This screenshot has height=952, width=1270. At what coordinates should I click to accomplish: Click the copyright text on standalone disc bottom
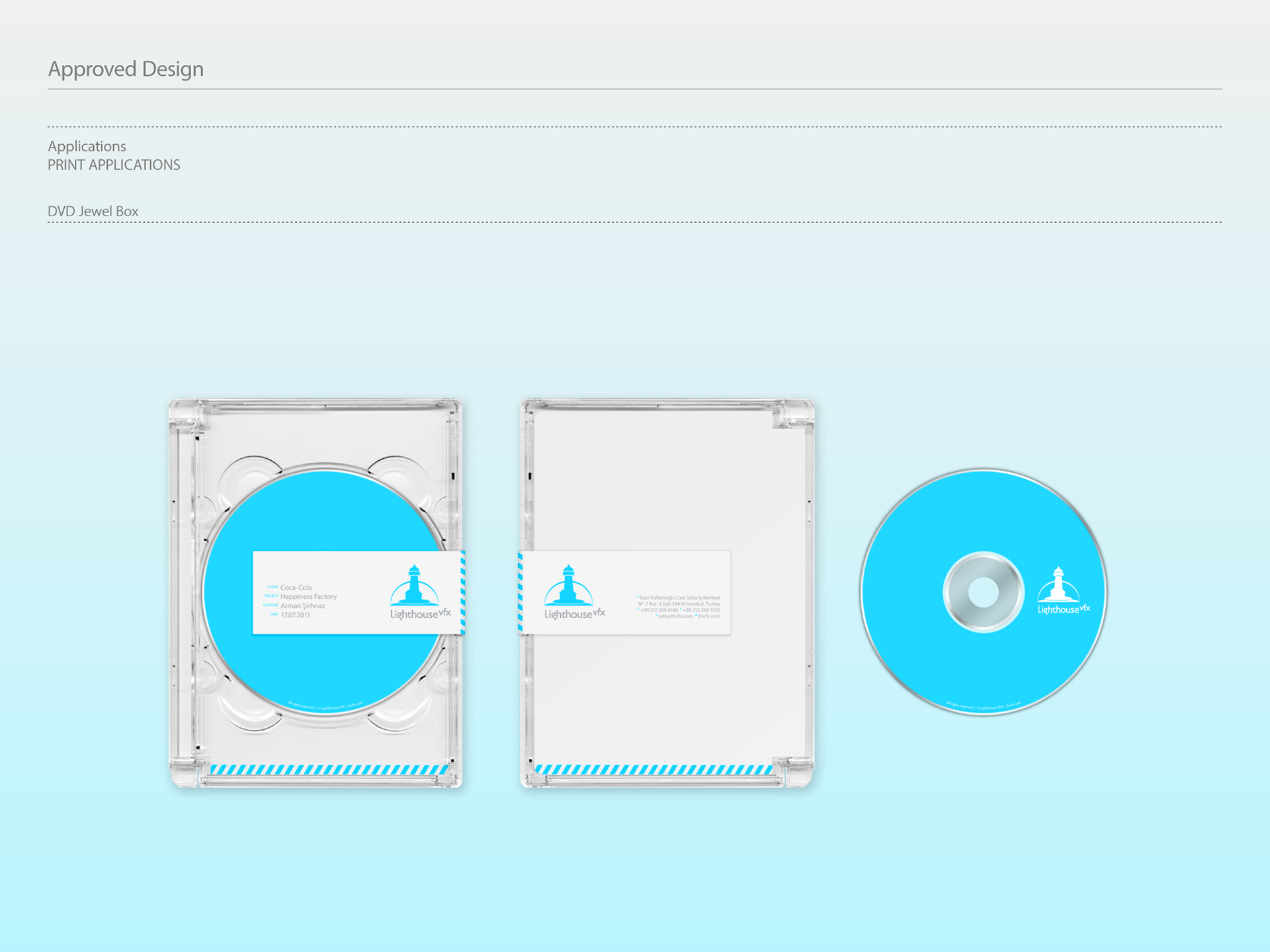pyautogui.click(x=984, y=705)
